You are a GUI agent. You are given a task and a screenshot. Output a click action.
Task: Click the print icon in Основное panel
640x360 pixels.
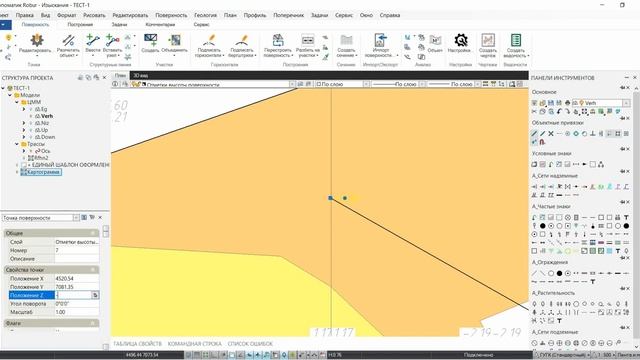point(568,103)
